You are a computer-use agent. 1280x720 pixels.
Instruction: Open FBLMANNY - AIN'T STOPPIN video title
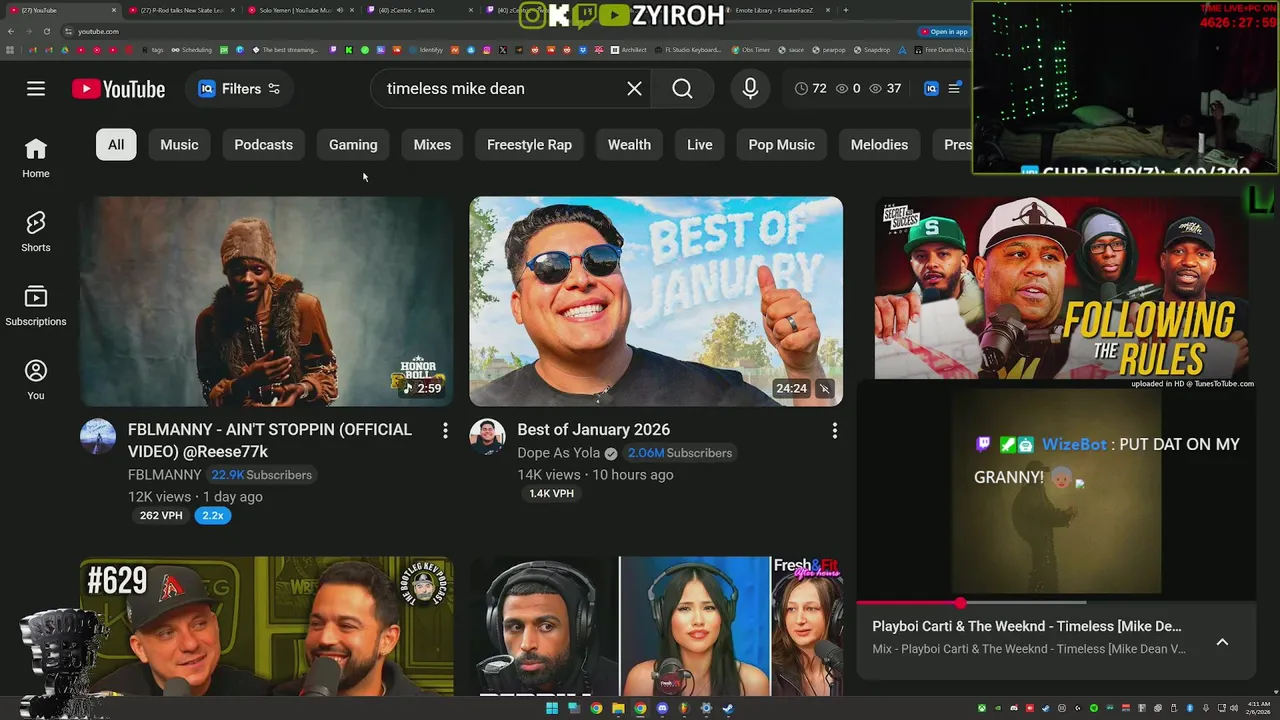click(x=270, y=441)
